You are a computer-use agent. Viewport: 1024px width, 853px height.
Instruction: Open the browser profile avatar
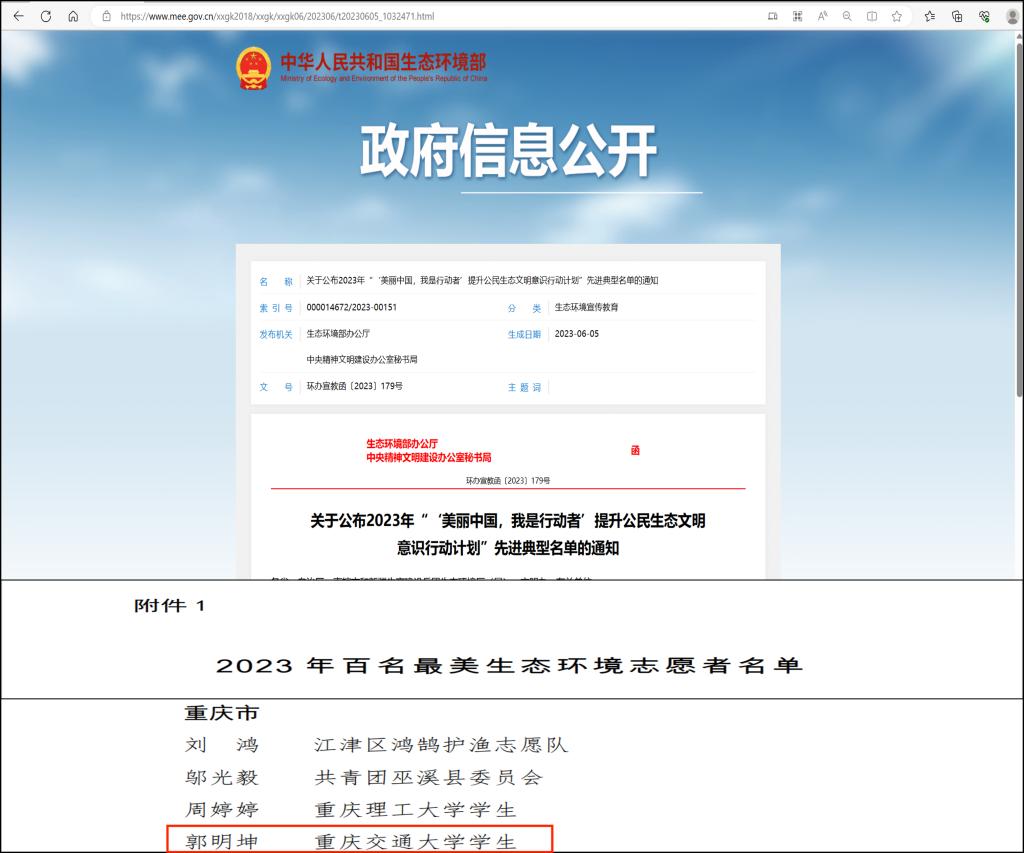1012,16
